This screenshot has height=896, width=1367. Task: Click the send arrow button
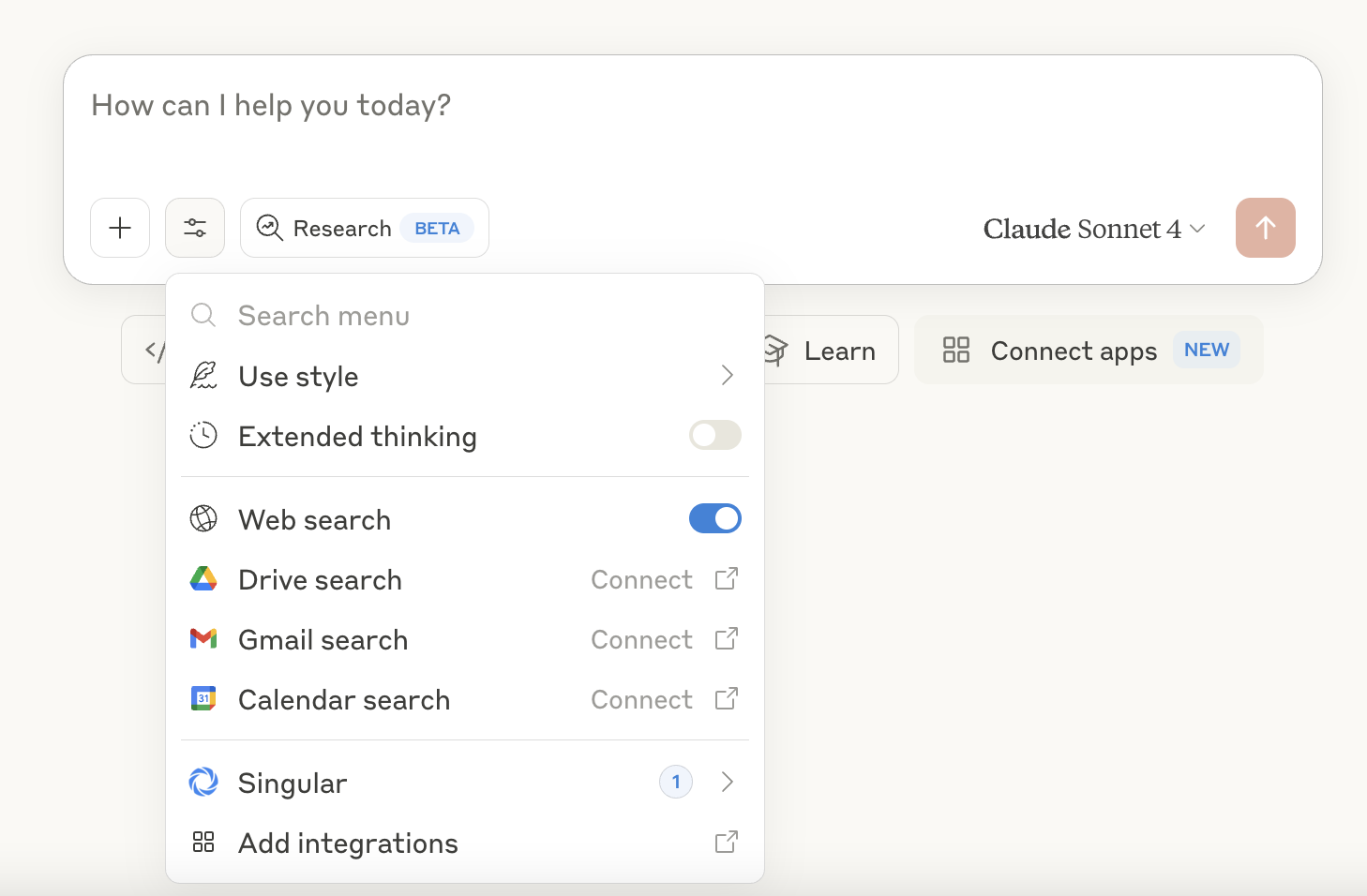pos(1265,228)
